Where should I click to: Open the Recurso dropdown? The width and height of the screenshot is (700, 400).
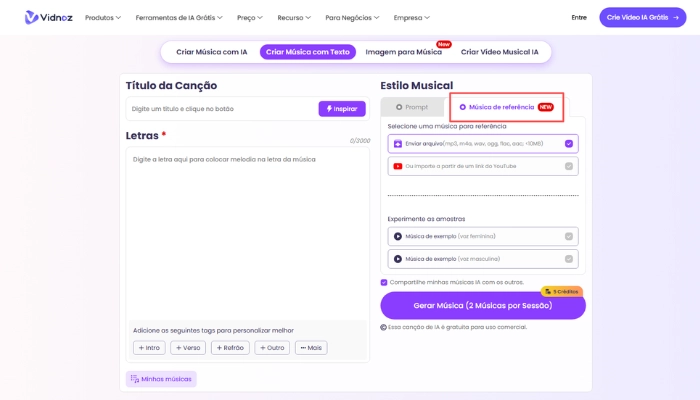294,18
